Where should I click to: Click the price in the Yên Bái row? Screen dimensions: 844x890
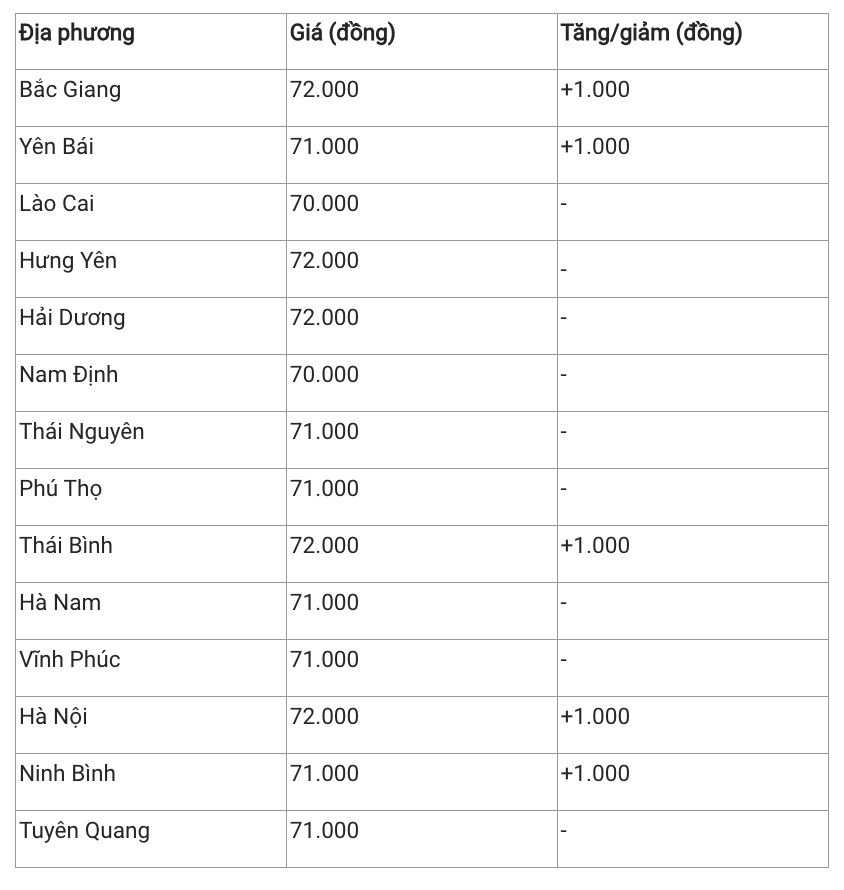click(324, 147)
